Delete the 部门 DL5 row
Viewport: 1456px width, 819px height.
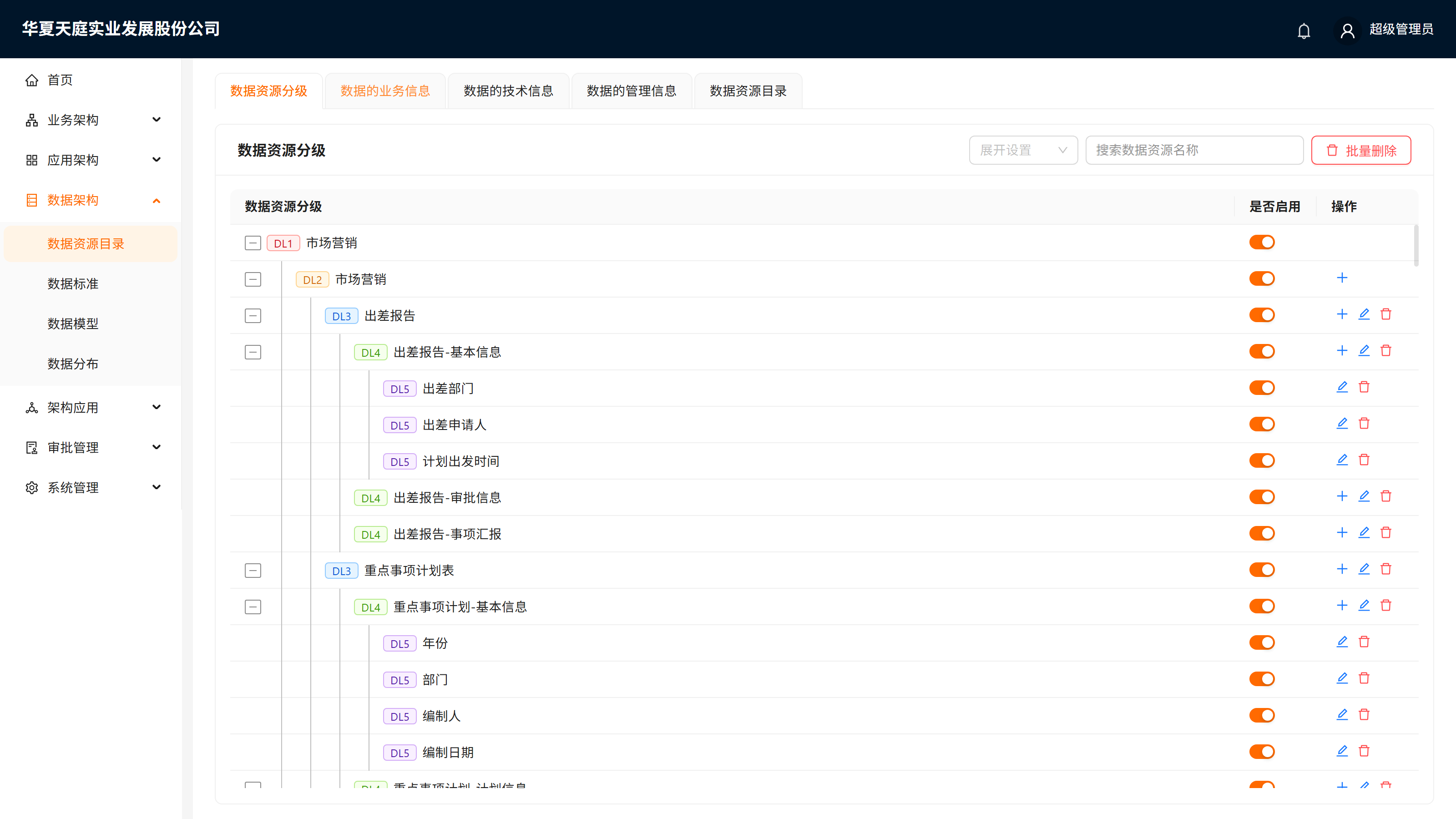coord(1364,678)
